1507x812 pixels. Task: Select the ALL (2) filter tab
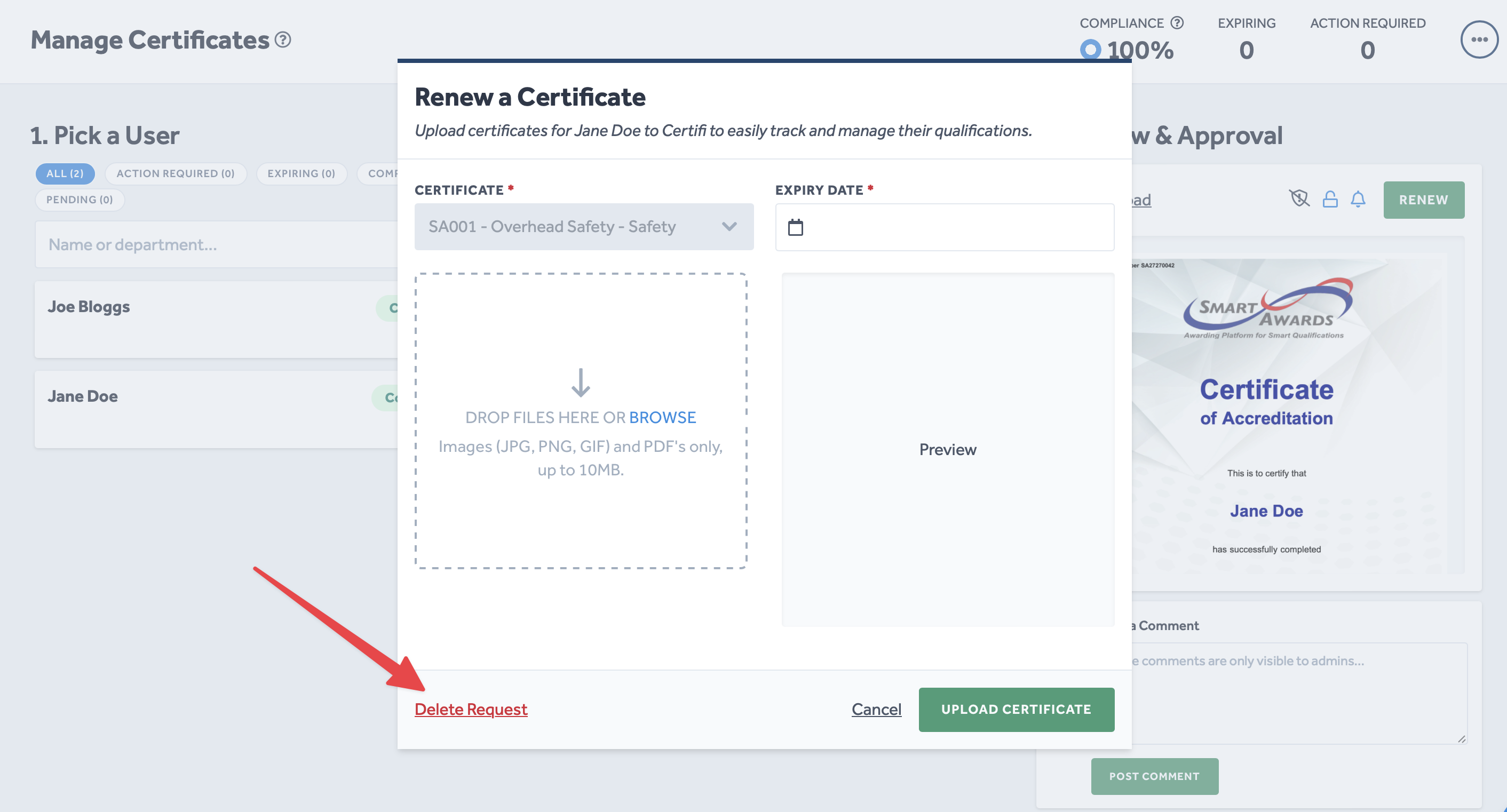[x=65, y=173]
